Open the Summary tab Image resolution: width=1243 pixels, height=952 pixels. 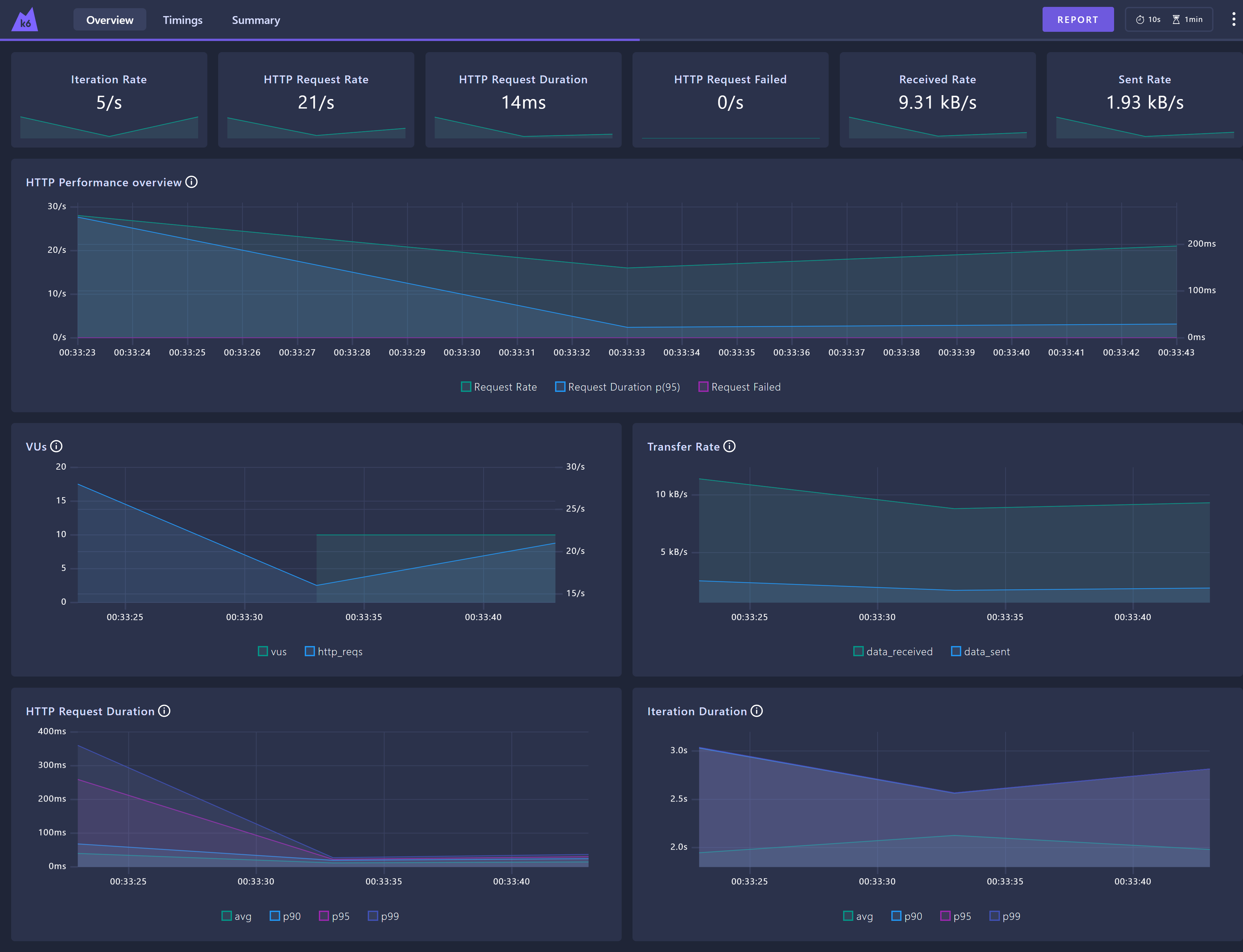[x=256, y=20]
